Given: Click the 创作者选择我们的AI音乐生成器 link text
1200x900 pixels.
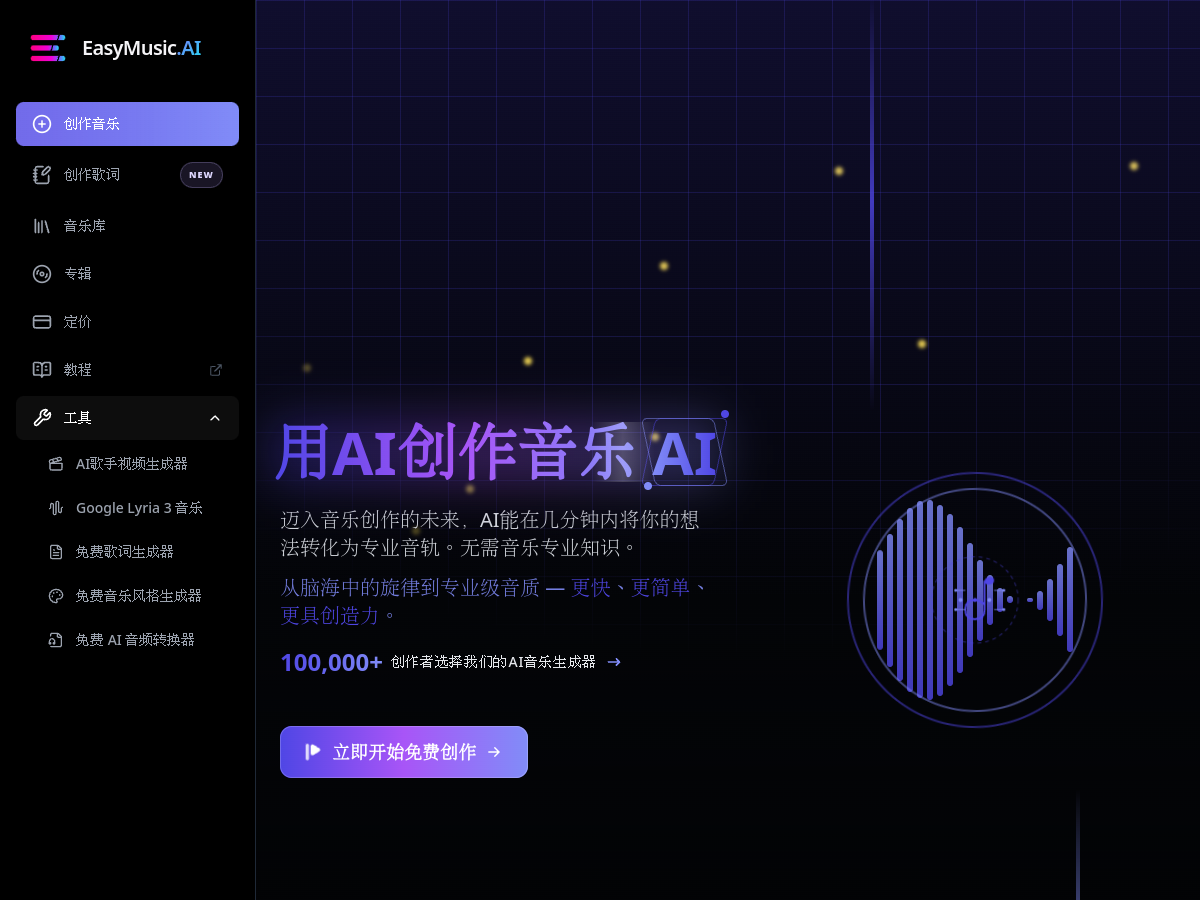Looking at the screenshot, I should coord(493,662).
